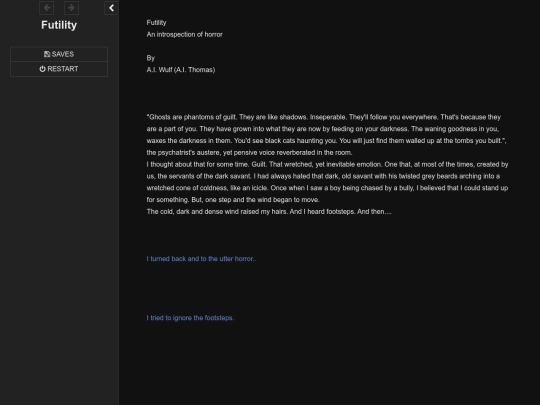
Task: Open the SAVES dialog
Action: click(x=59, y=54)
